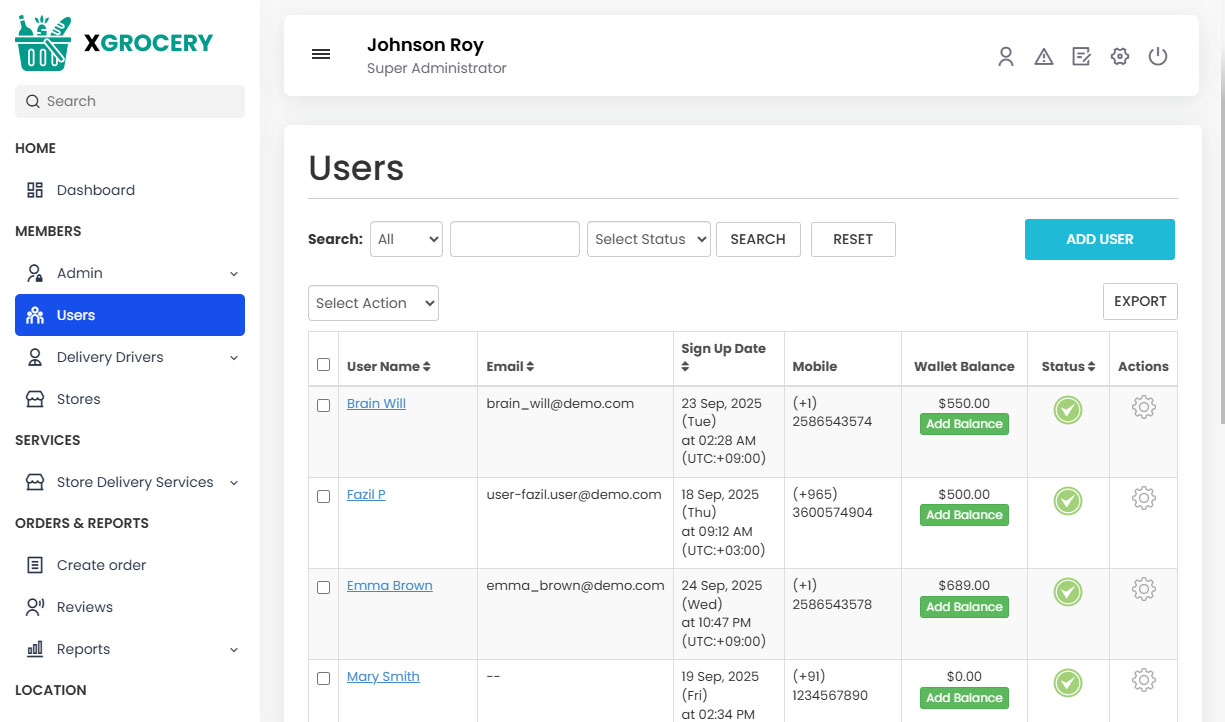Open the Select Status dropdown
The height and width of the screenshot is (722, 1225).
click(648, 239)
